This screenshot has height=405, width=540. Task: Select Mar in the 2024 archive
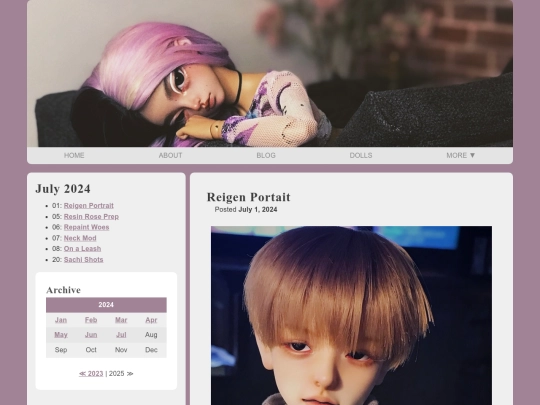point(121,320)
